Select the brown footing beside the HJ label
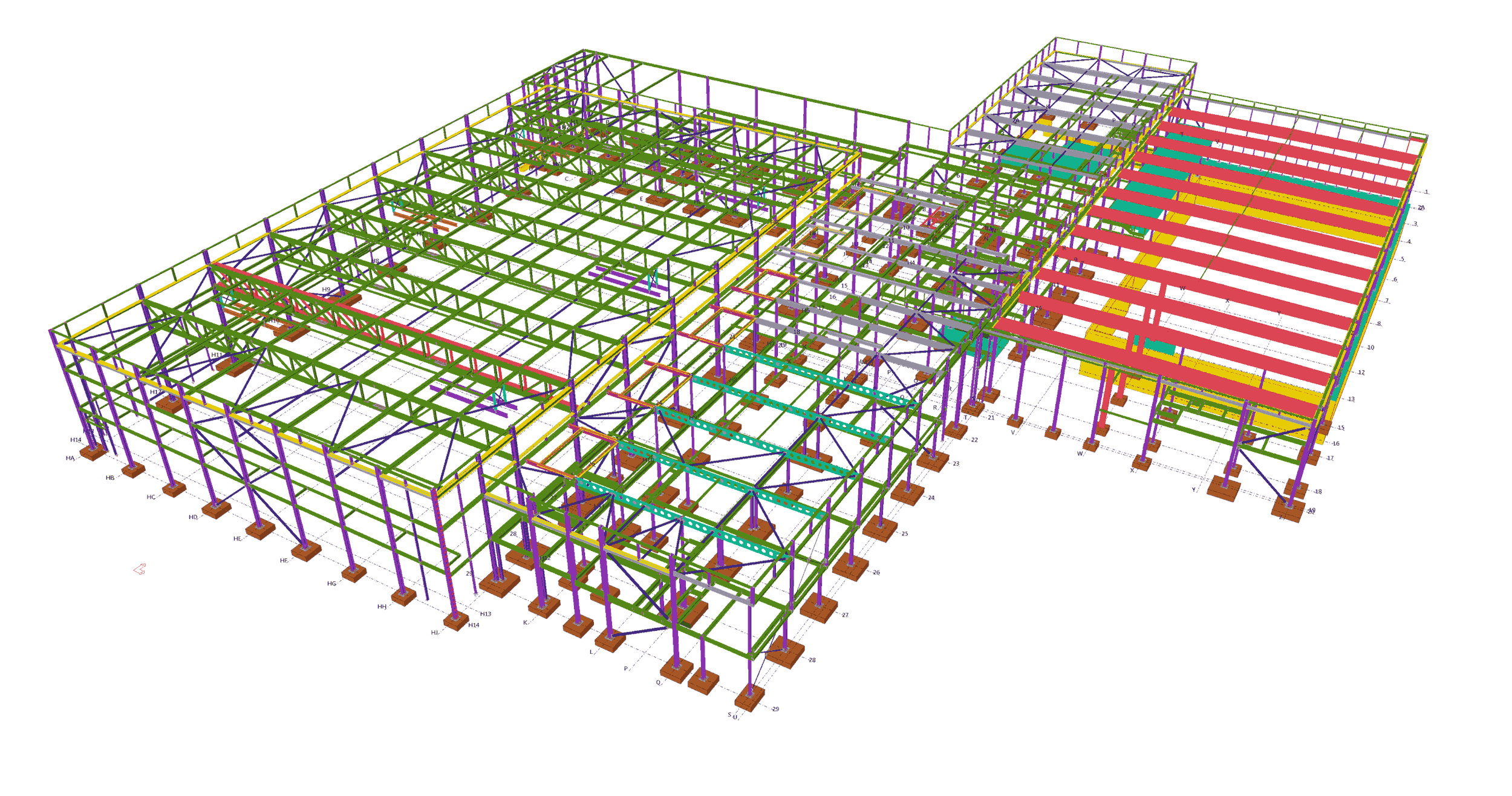This screenshot has width=1512, height=796. coord(456,621)
